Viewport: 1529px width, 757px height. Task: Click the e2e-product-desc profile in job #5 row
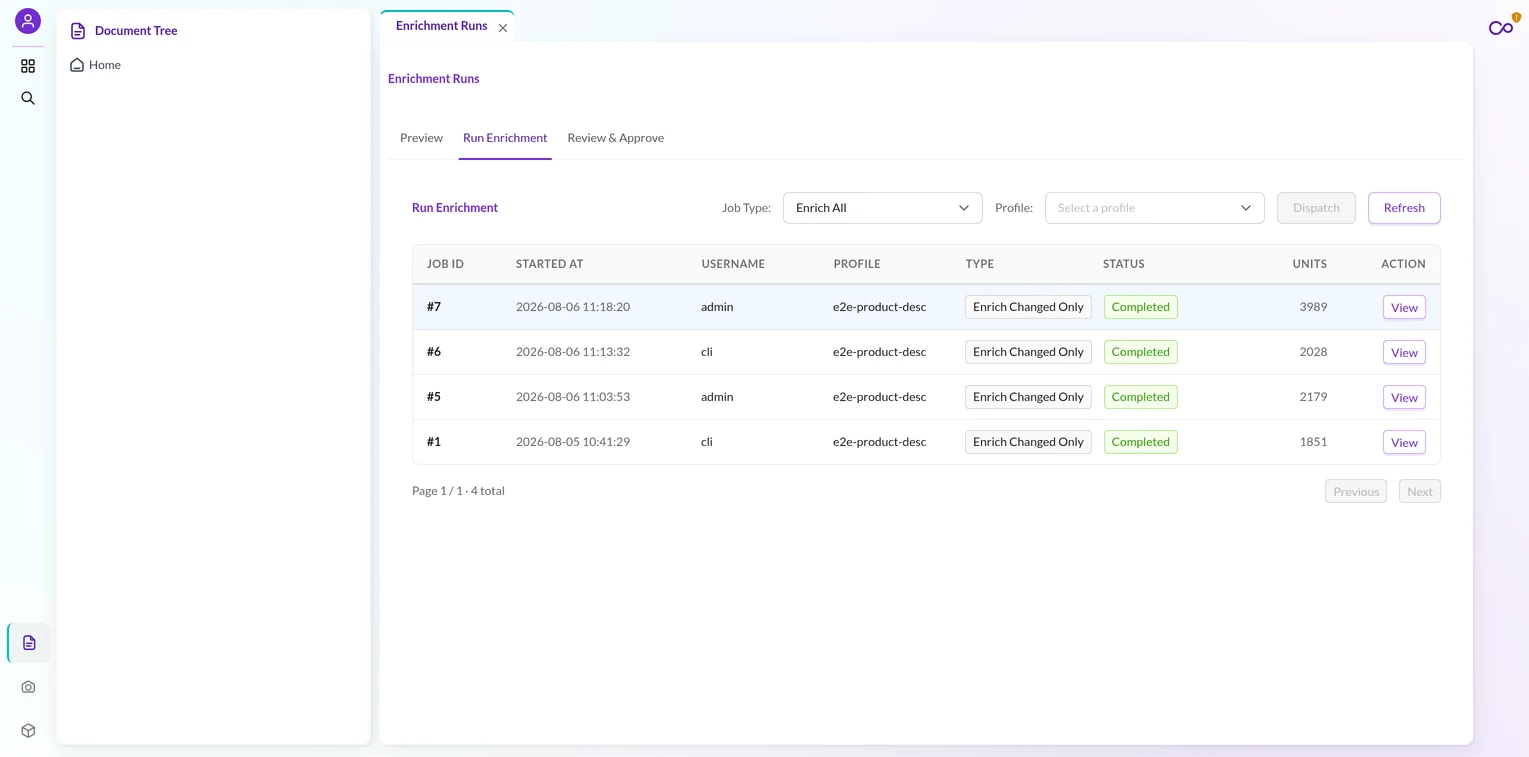[x=879, y=397]
